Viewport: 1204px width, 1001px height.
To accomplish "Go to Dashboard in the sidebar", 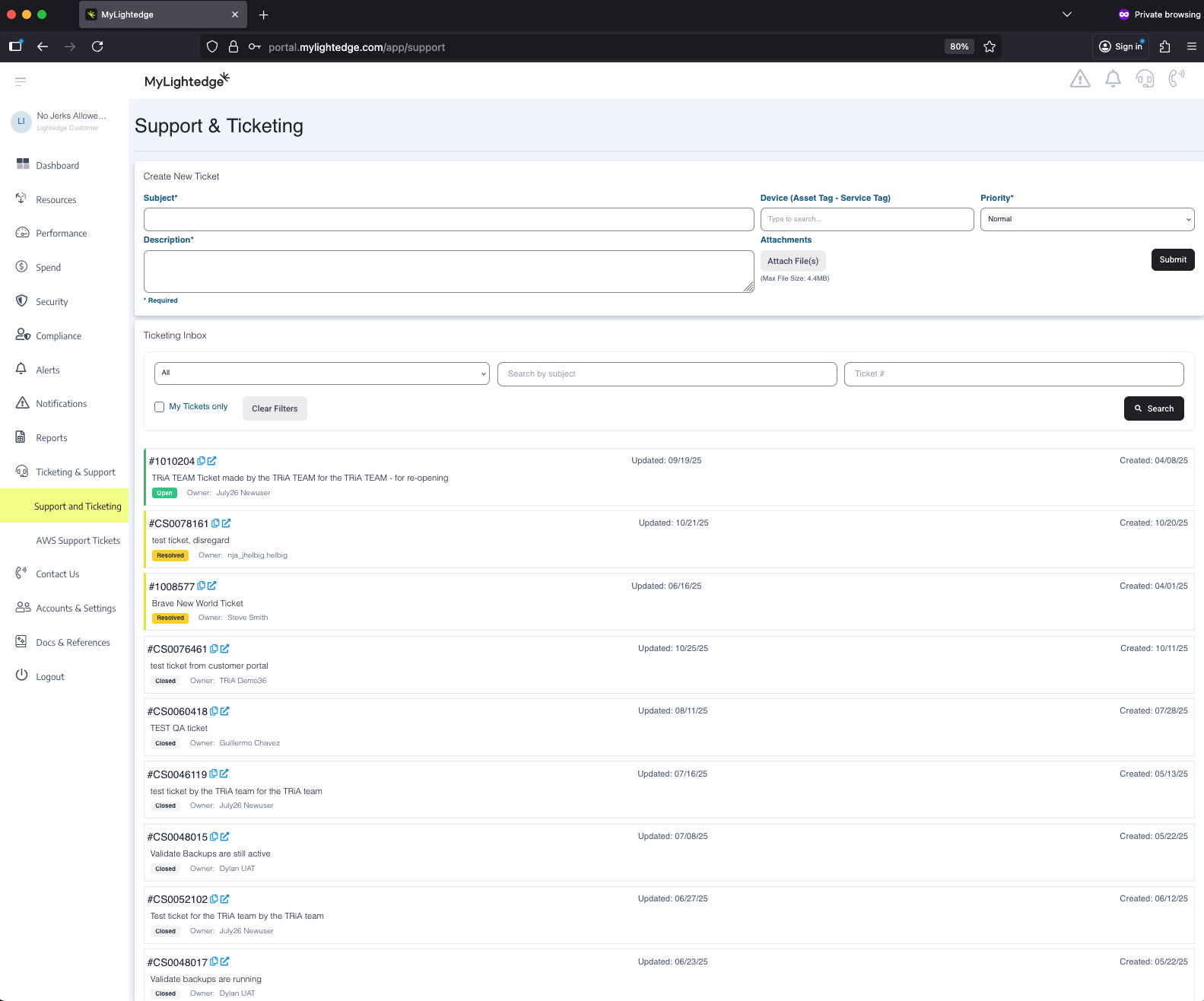I will click(57, 166).
